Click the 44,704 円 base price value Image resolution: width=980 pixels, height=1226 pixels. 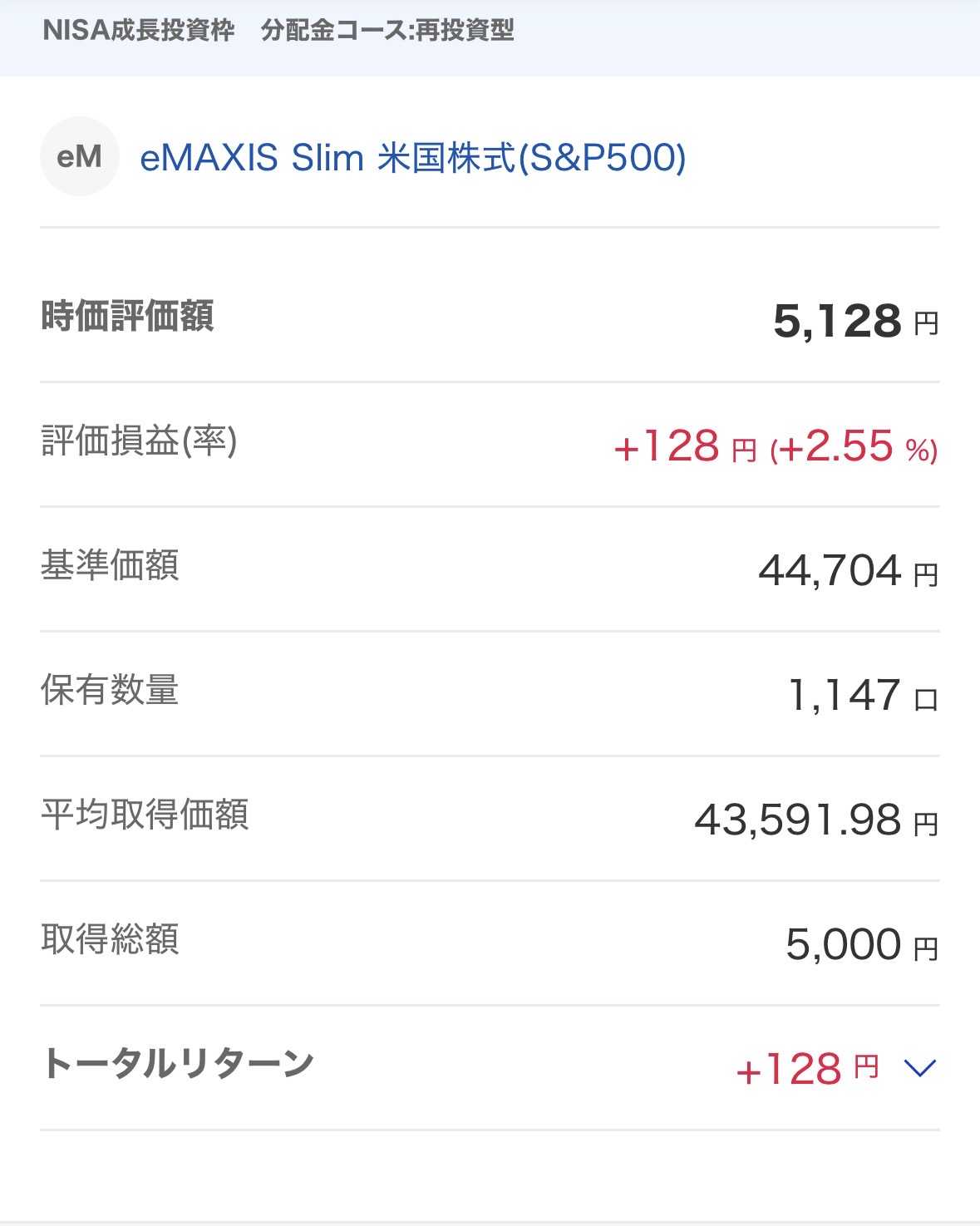tap(849, 571)
